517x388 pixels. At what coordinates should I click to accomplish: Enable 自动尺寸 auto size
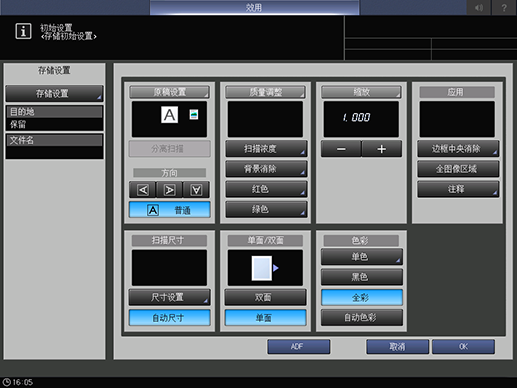pos(170,318)
